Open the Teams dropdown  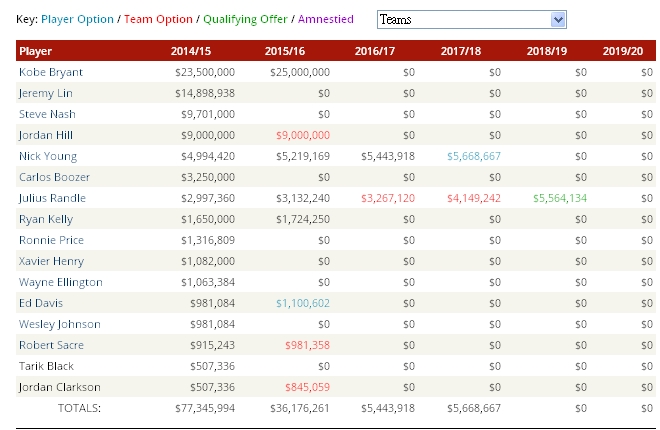(x=471, y=19)
